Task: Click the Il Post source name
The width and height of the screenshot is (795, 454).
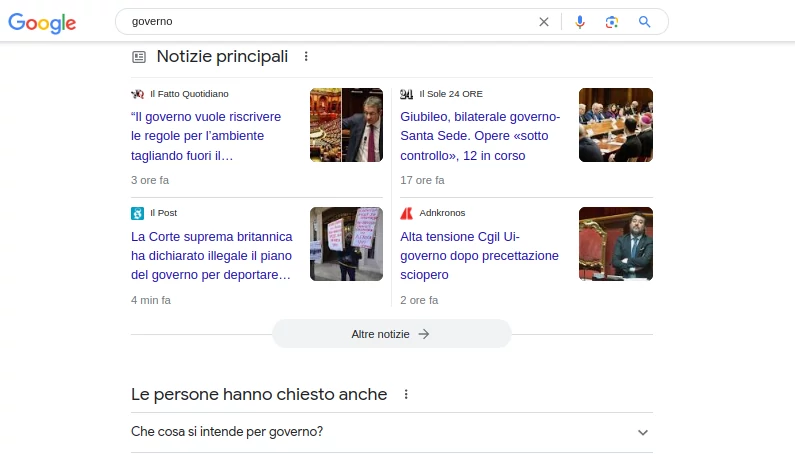Action: click(x=163, y=213)
